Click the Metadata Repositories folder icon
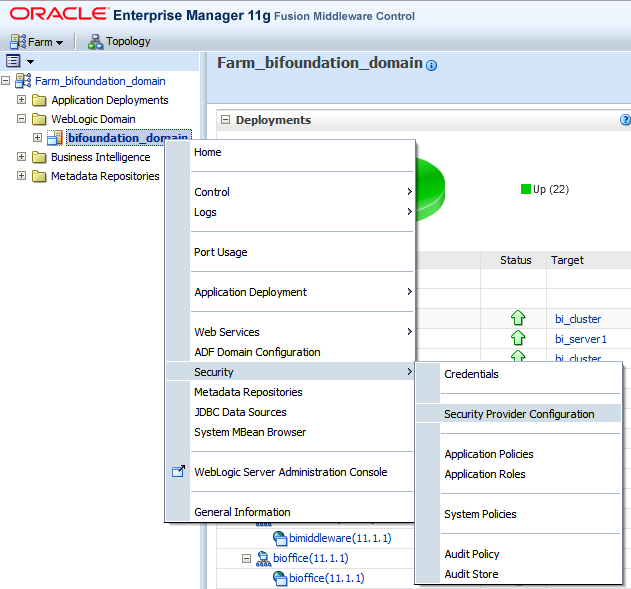The image size is (631, 589). tap(39, 176)
